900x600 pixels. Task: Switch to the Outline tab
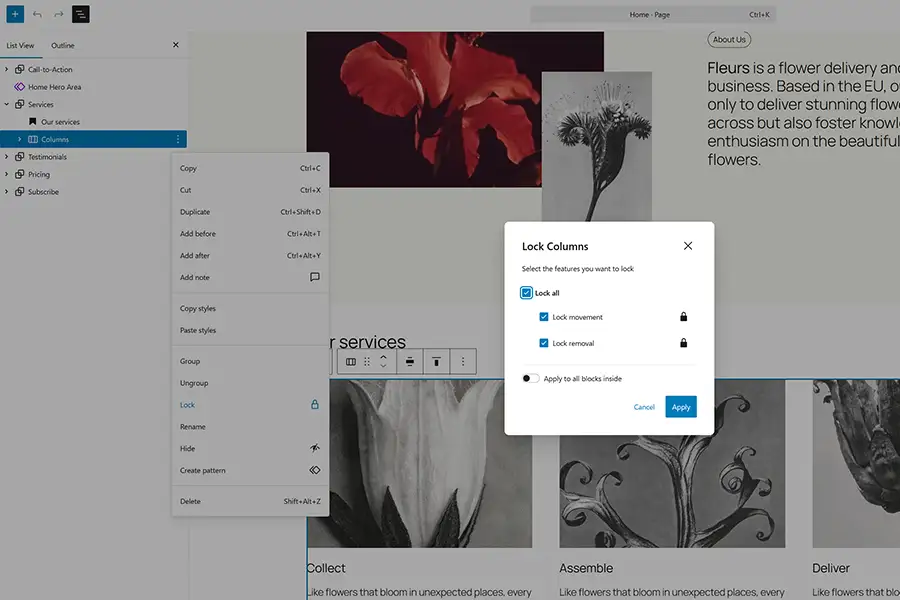point(62,45)
